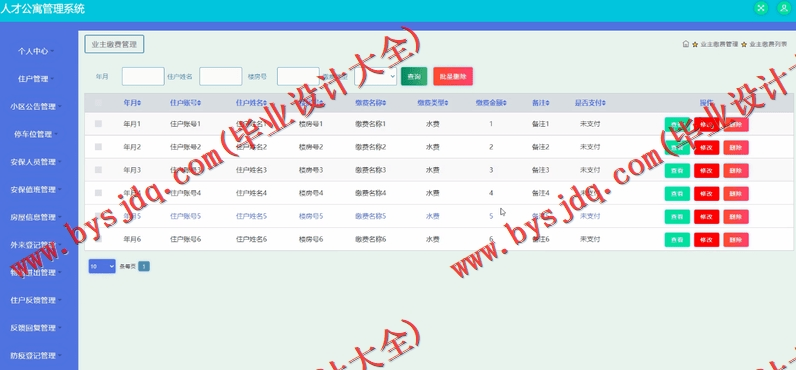Screen dimensions: 796x370
Task: Click the 备注3 cell
Action: pos(541,170)
